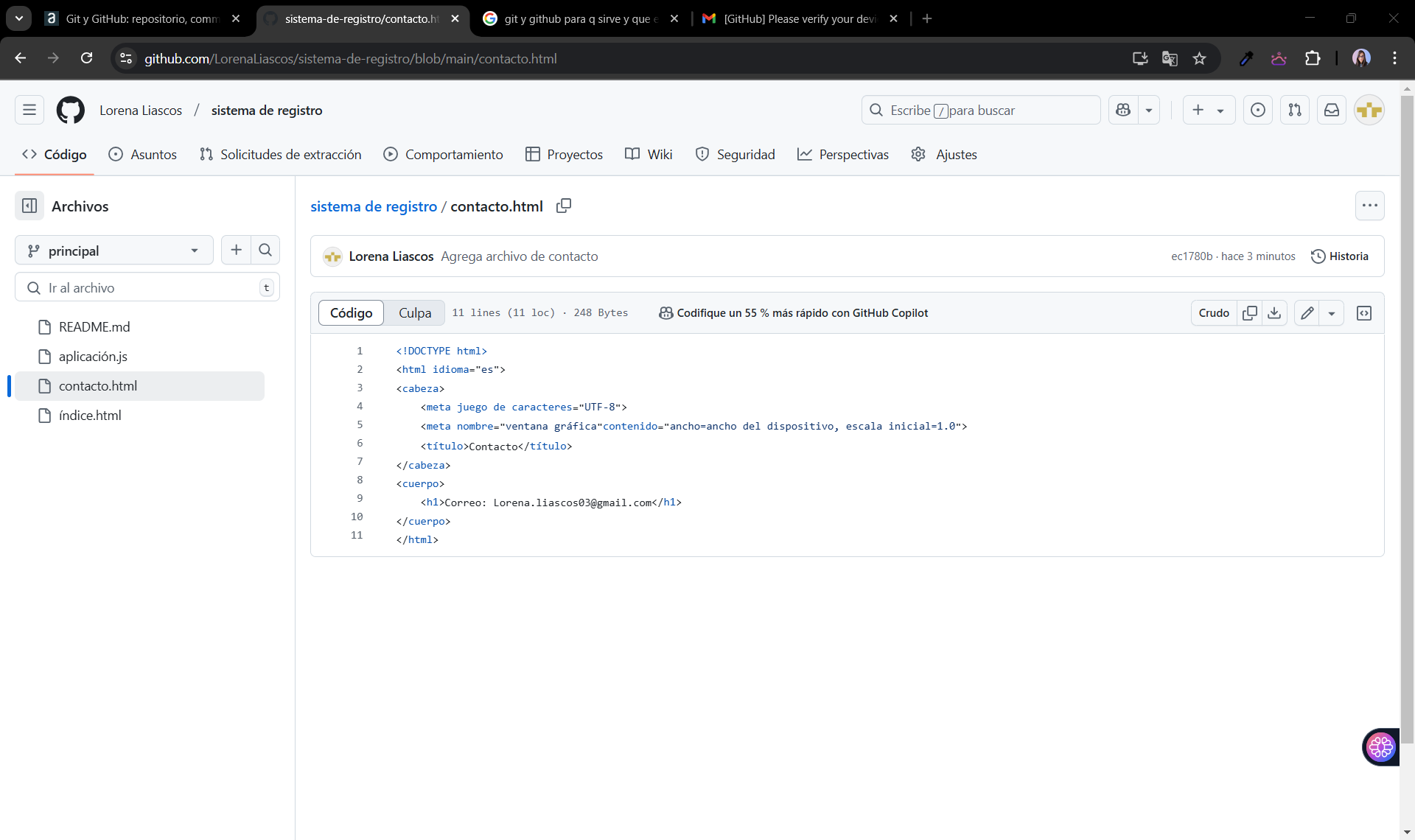Image resolution: width=1415 pixels, height=840 pixels.
Task: Select the Historia (history) icon
Action: [1318, 256]
